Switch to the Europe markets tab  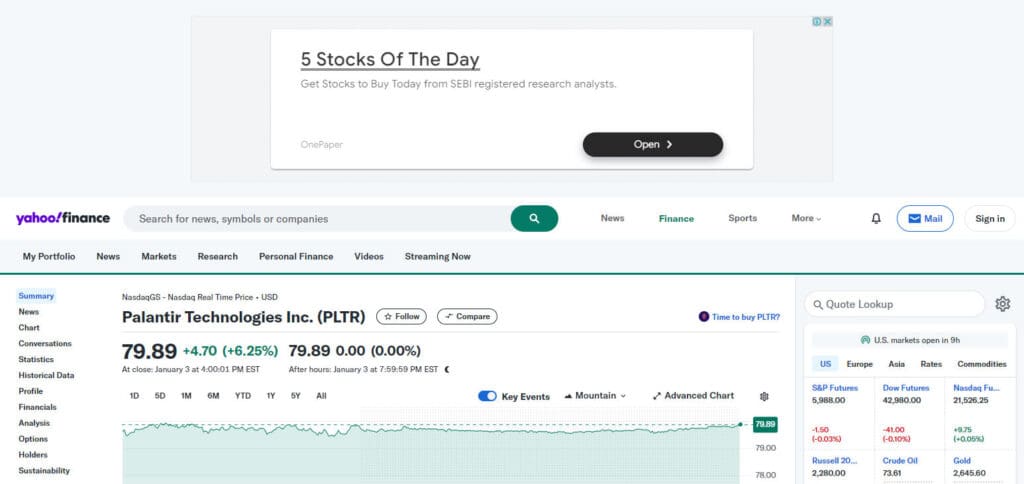point(859,364)
